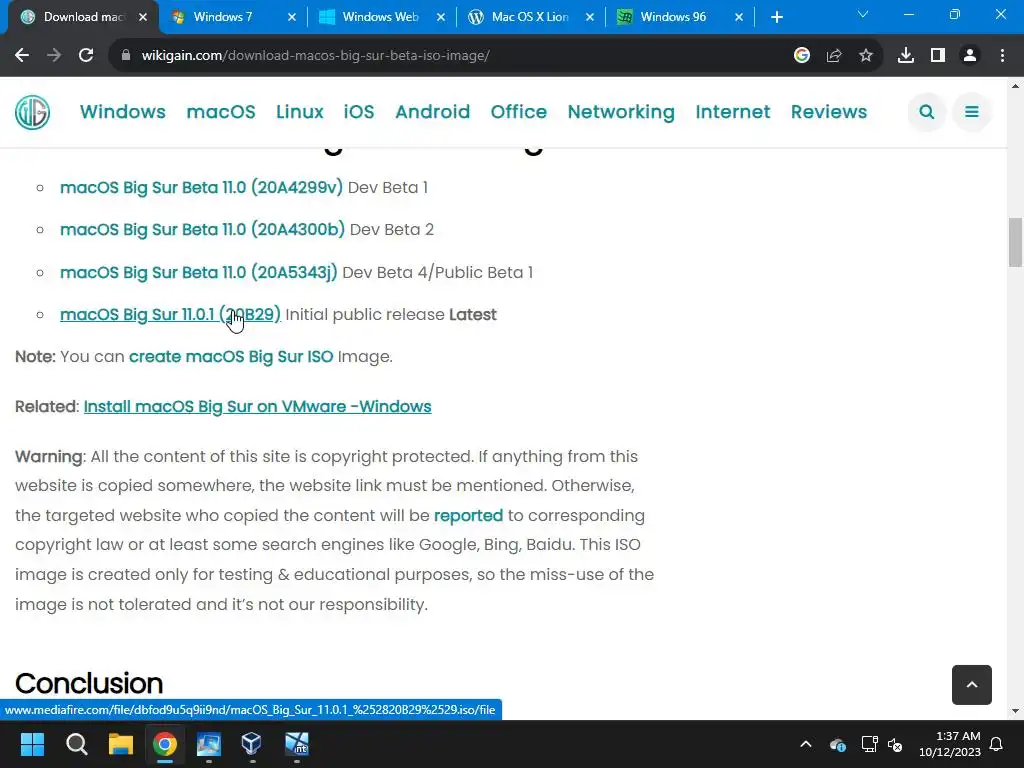Open create macOS Big Sur ISO link
This screenshot has height=768, width=1024.
(231, 357)
